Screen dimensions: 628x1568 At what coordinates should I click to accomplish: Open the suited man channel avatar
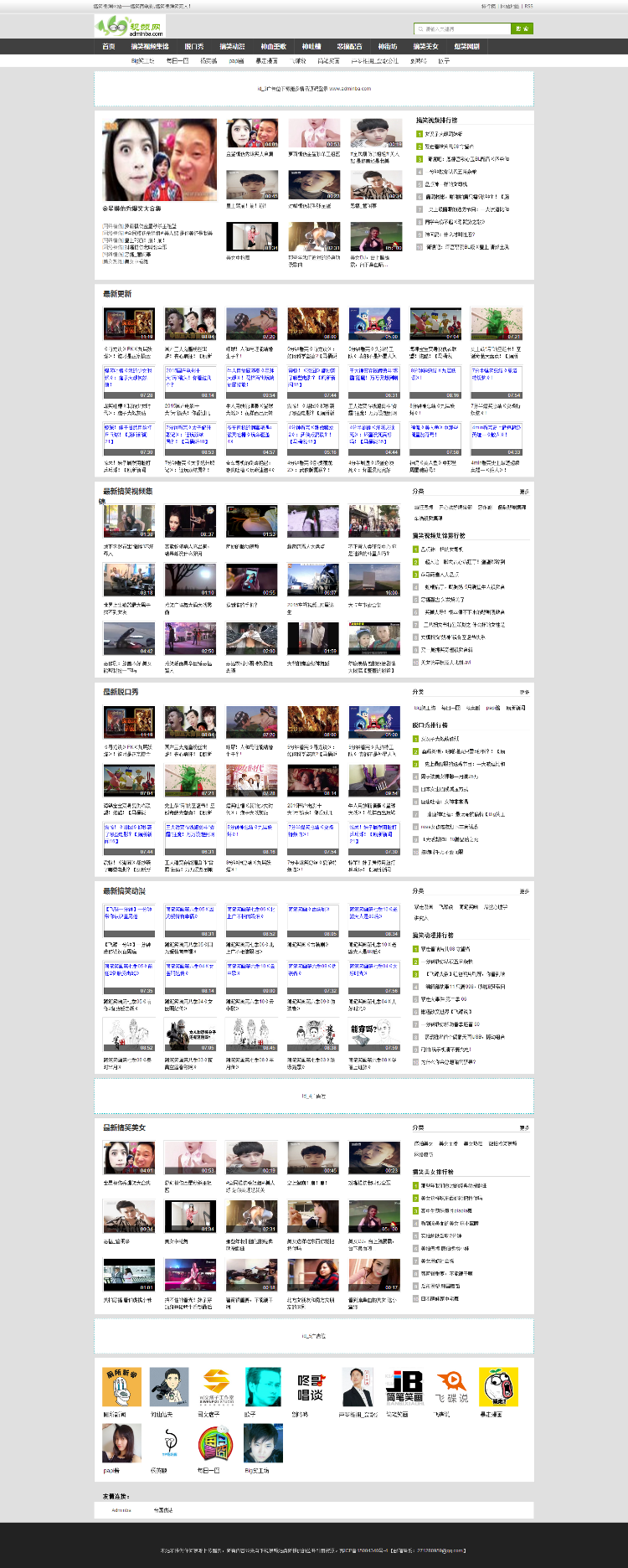358,1387
